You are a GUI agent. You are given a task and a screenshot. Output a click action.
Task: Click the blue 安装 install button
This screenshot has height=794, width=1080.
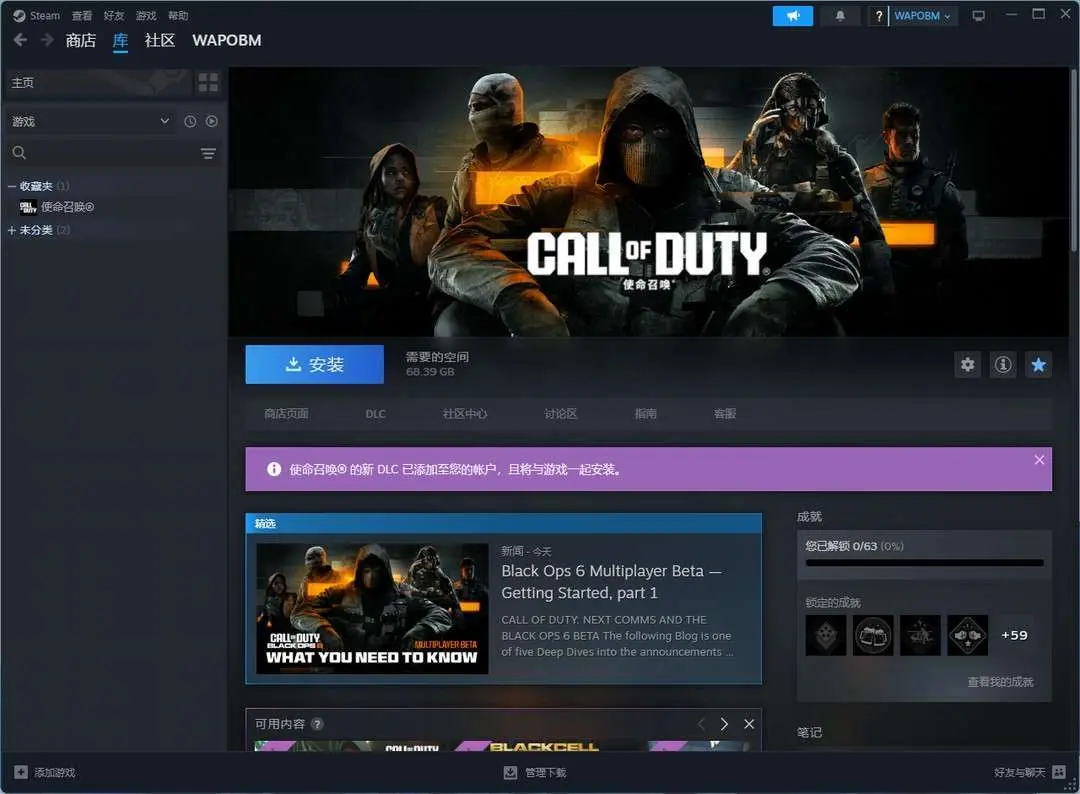[x=315, y=364]
